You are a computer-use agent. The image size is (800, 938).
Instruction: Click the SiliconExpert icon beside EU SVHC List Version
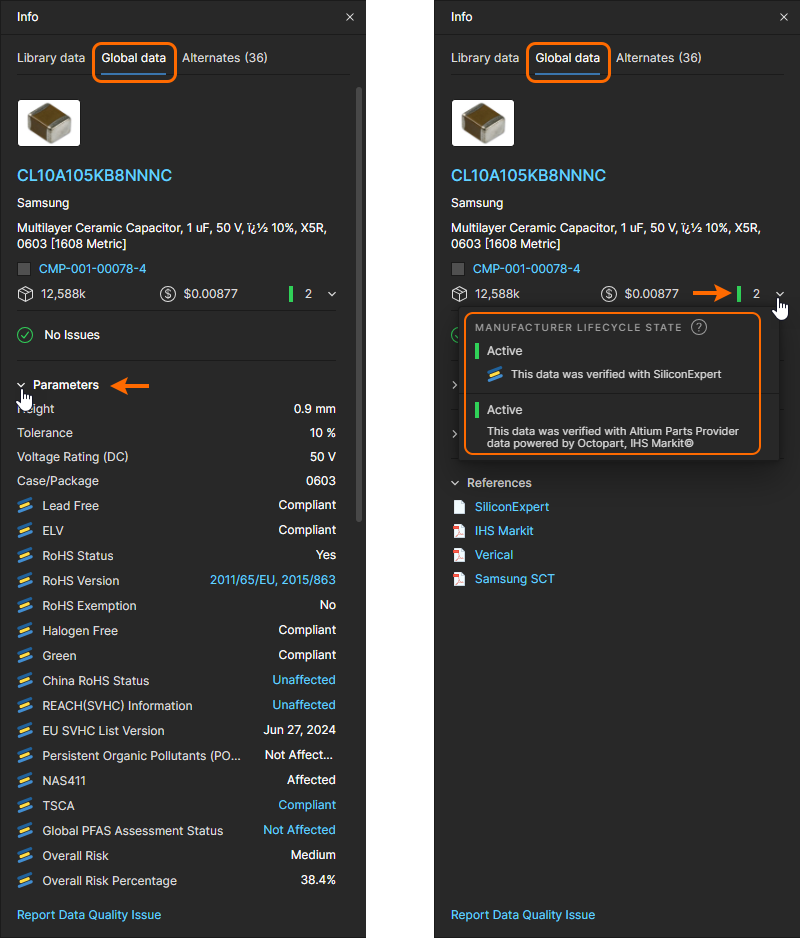click(25, 731)
